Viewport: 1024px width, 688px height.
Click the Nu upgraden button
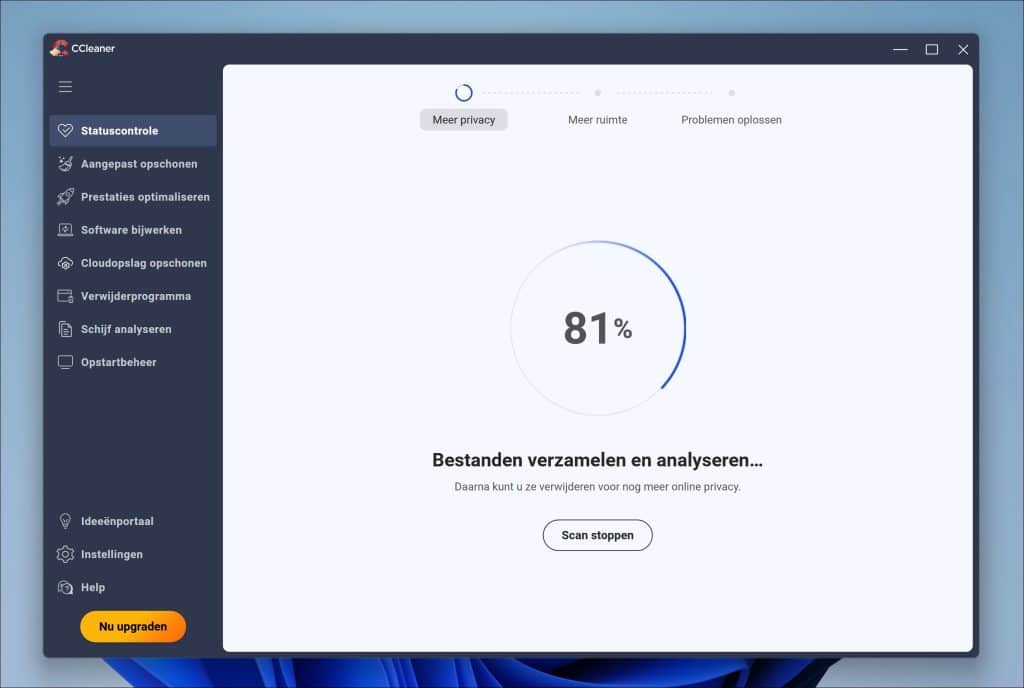(x=133, y=626)
